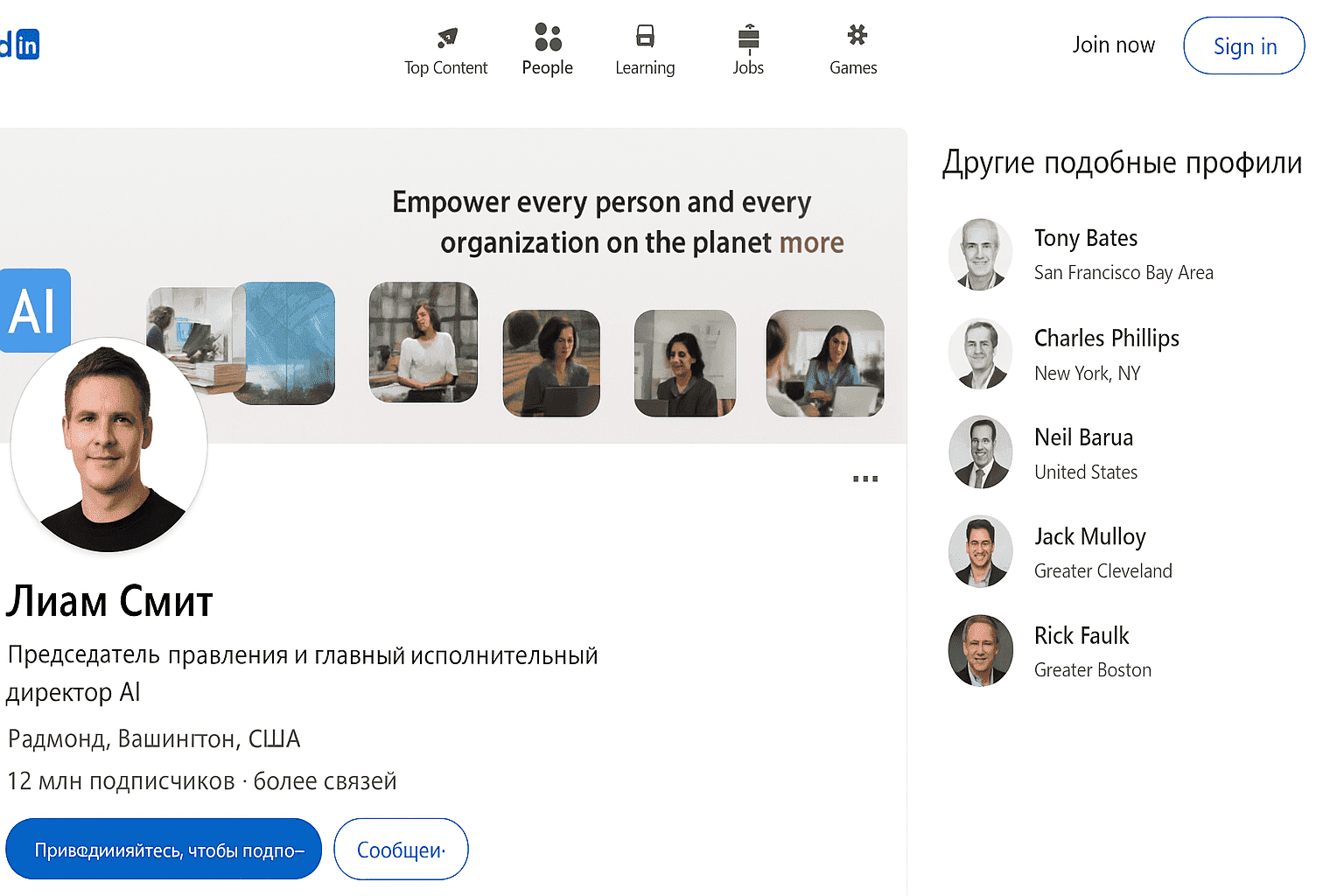The height and width of the screenshot is (896, 1344).
Task: Switch to the People tab
Action: 547,48
